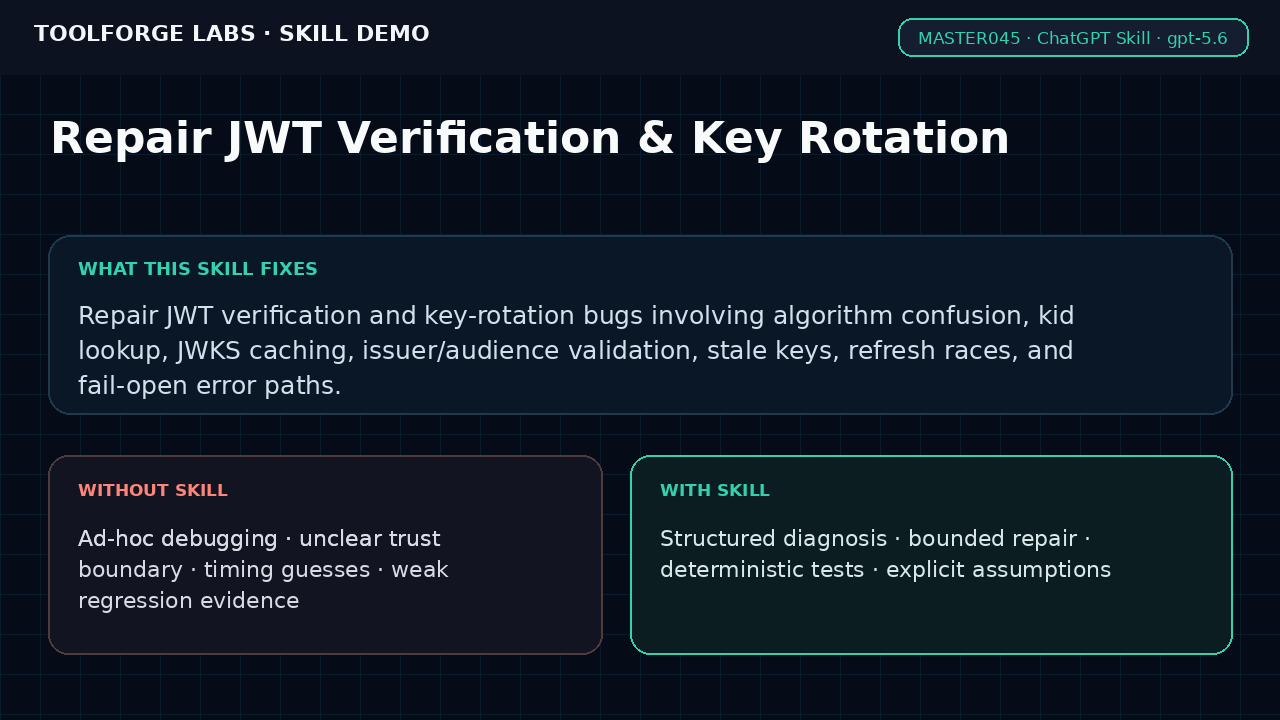
Task: Click the WITHOUT SKILL heading
Action: click(153, 491)
